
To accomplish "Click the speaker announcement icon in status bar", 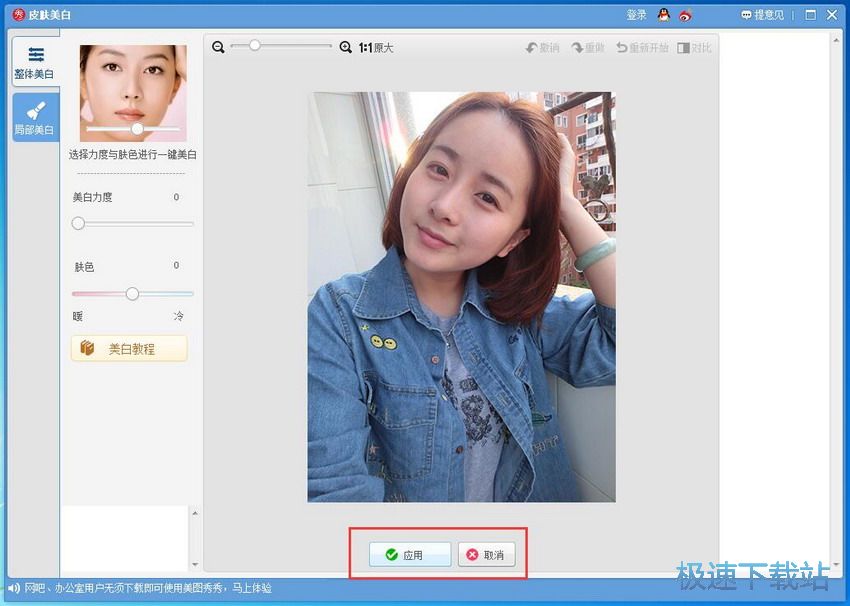I will tap(14, 588).
